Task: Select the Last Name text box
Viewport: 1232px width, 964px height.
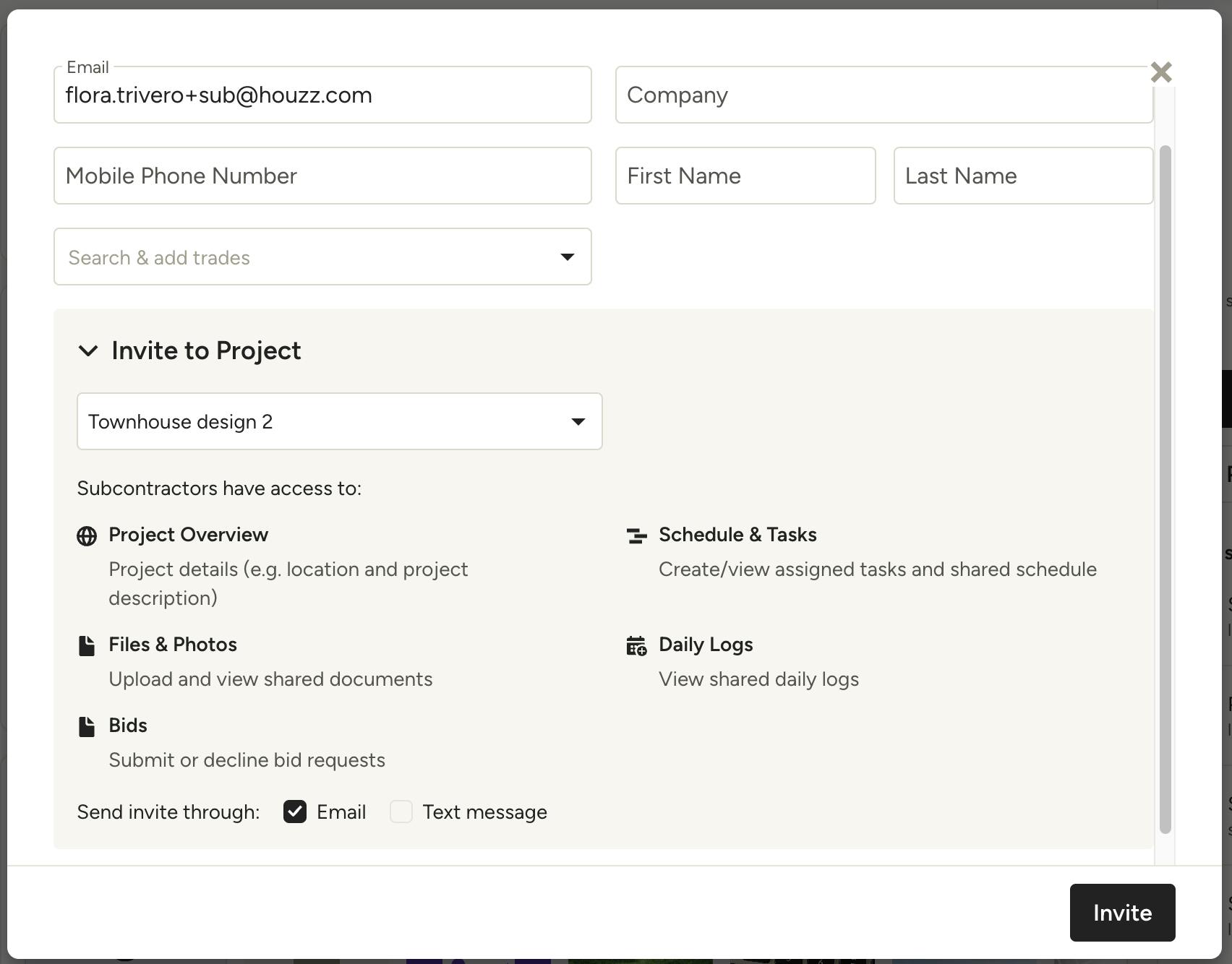Action: pyautogui.click(x=1023, y=176)
